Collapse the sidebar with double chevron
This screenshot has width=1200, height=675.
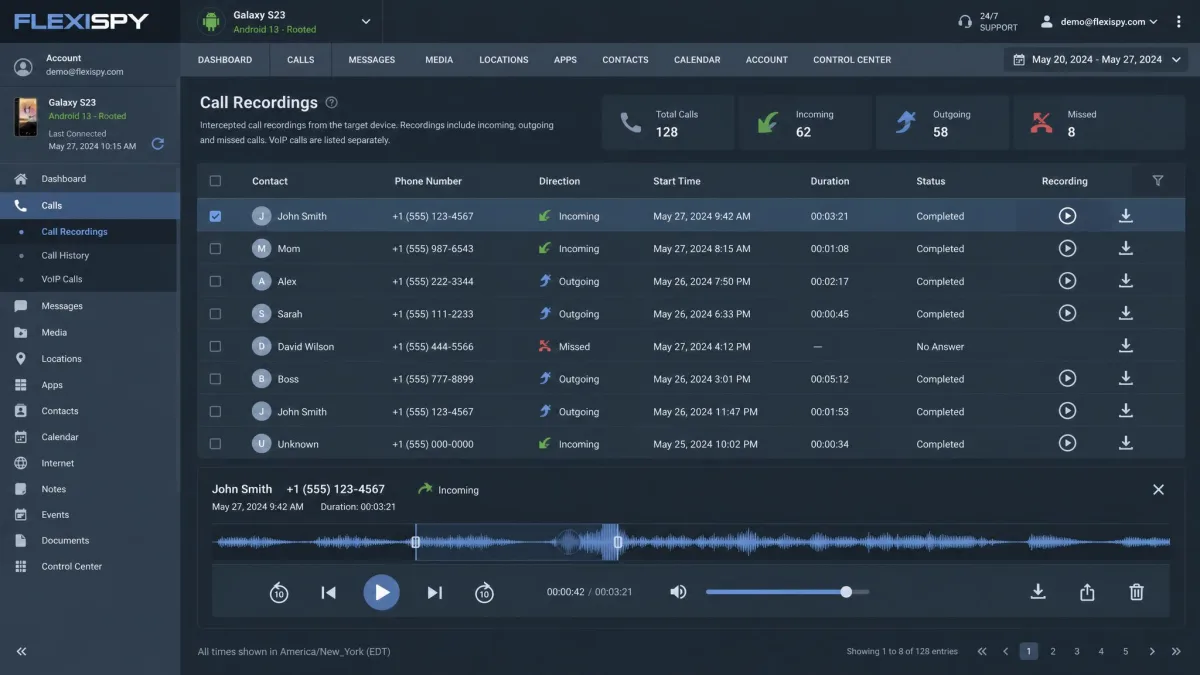pyautogui.click(x=21, y=651)
